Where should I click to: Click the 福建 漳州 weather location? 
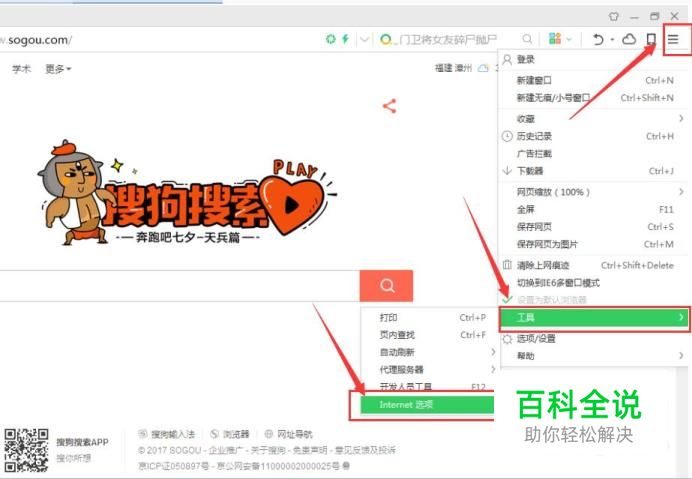coord(454,68)
